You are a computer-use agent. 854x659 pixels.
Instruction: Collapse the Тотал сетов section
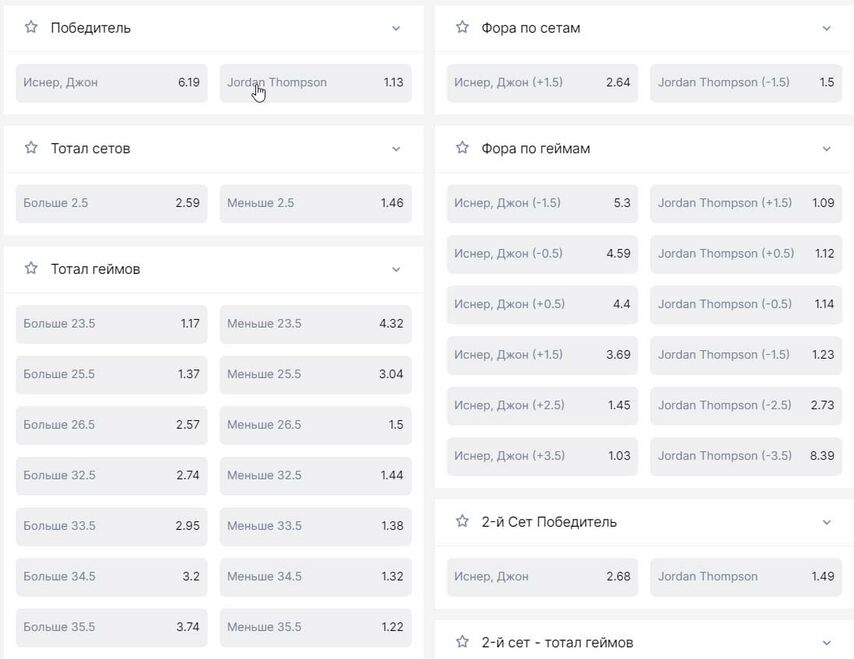tap(396, 149)
